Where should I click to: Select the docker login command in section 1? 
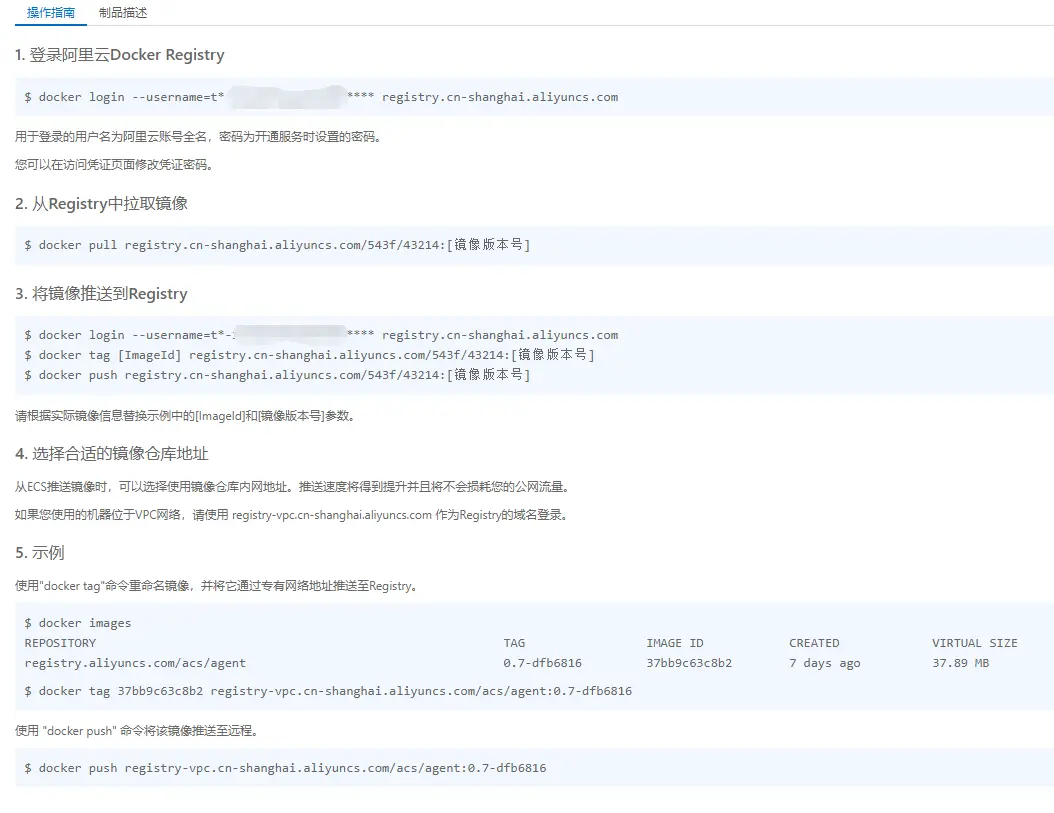pyautogui.click(x=320, y=97)
